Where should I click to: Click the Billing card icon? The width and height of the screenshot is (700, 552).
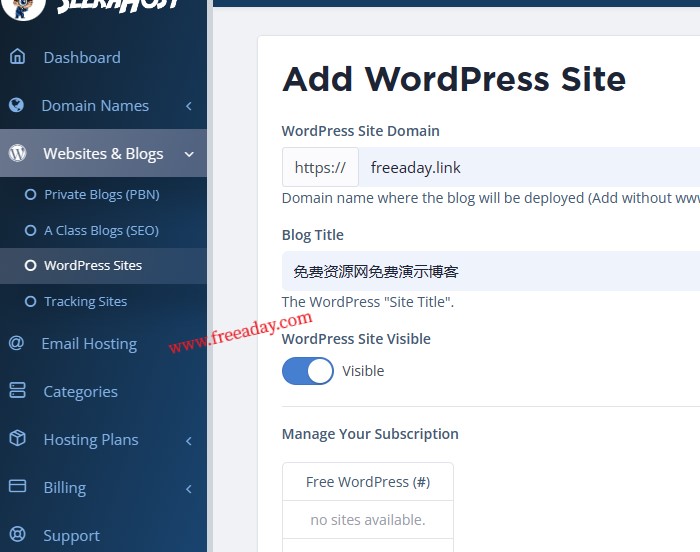tap(17, 486)
